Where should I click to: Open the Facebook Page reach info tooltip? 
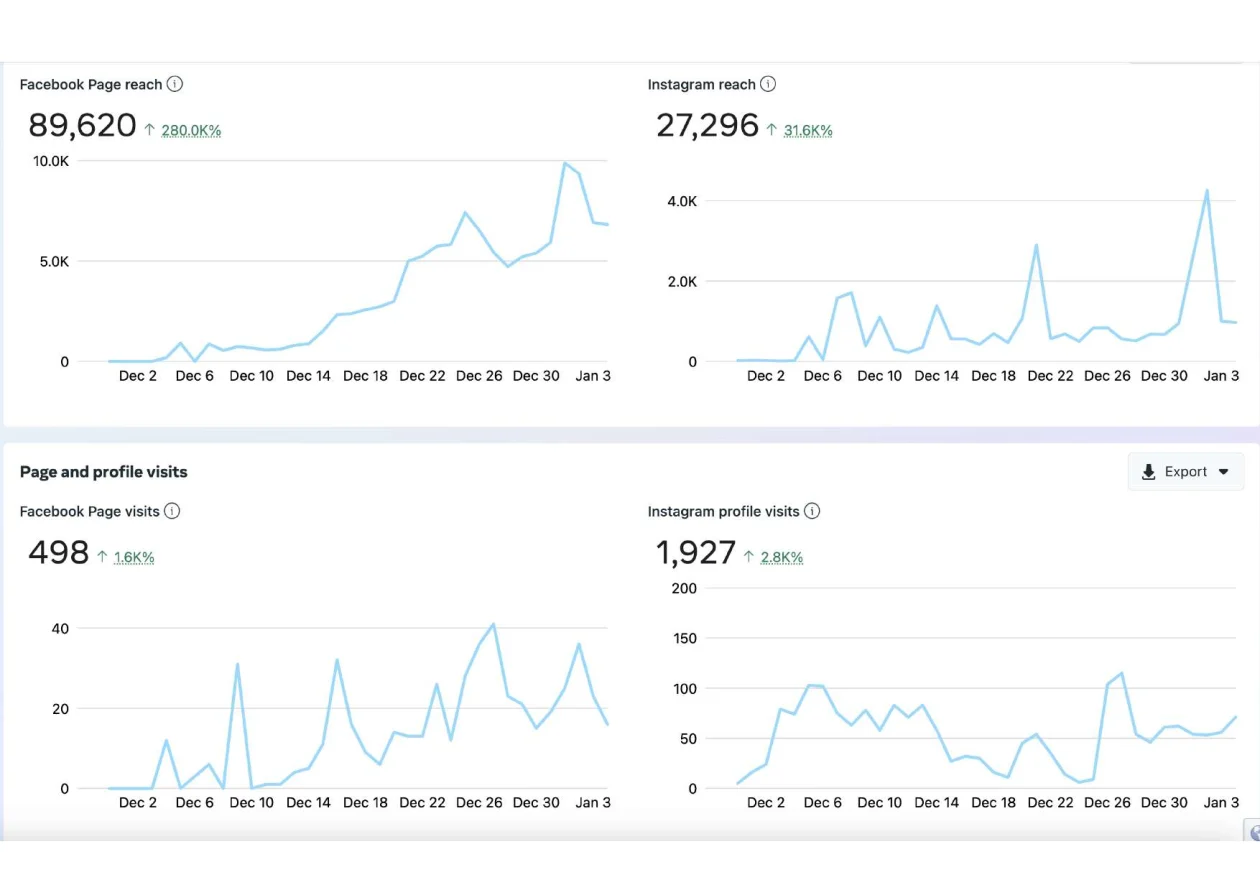176,84
